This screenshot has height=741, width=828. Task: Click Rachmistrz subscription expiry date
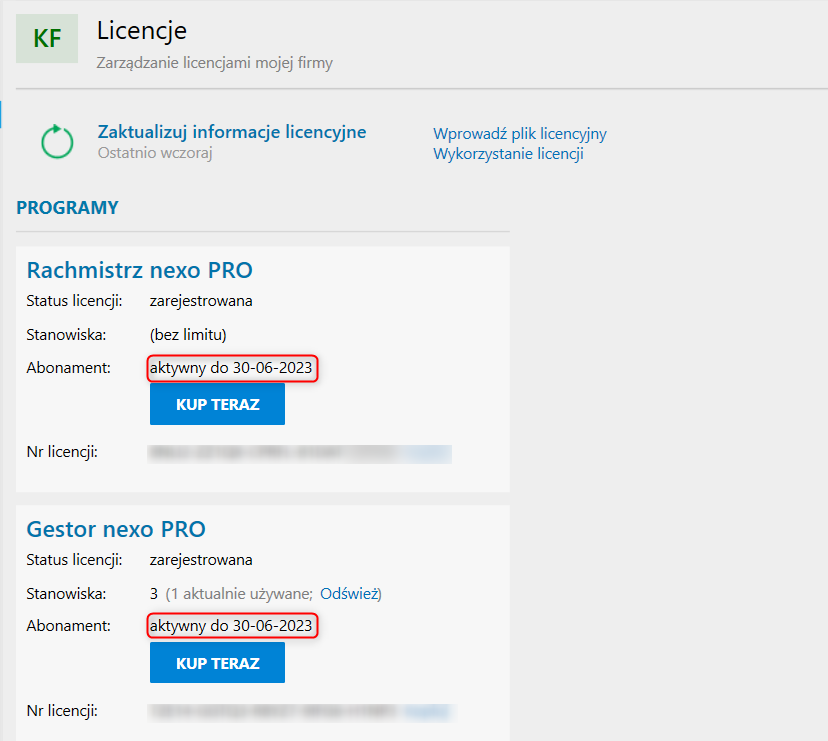[231, 368]
